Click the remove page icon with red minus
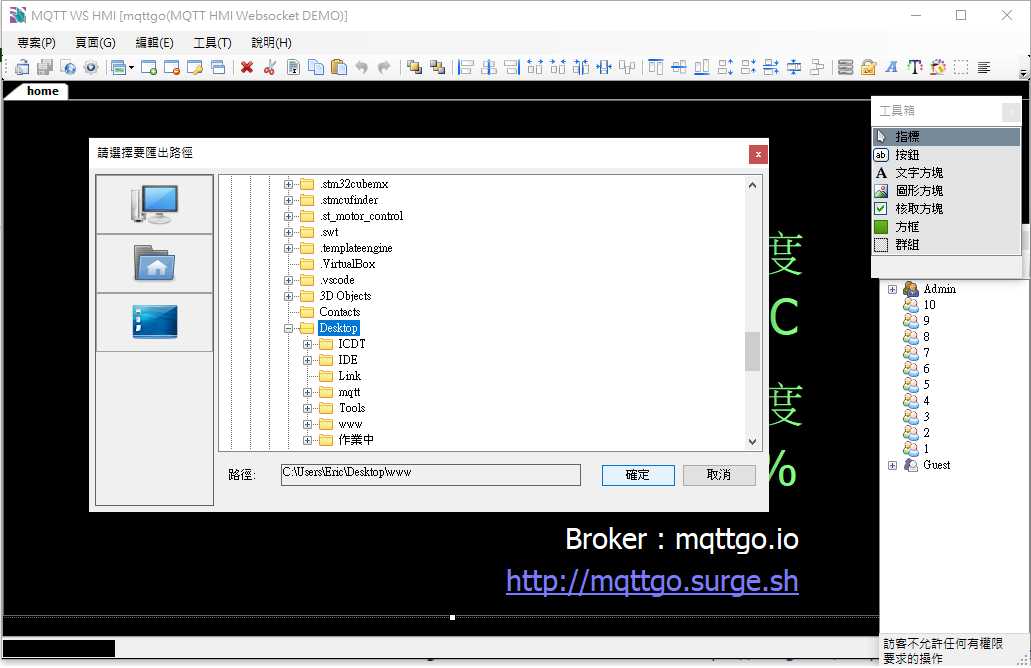The height and width of the screenshot is (668, 1031). 172,67
